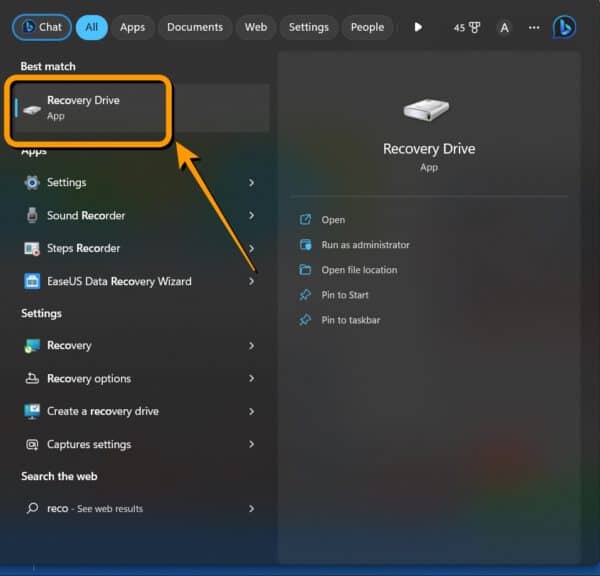Expand web results for reco
The width and height of the screenshot is (600, 576).
[x=251, y=509]
